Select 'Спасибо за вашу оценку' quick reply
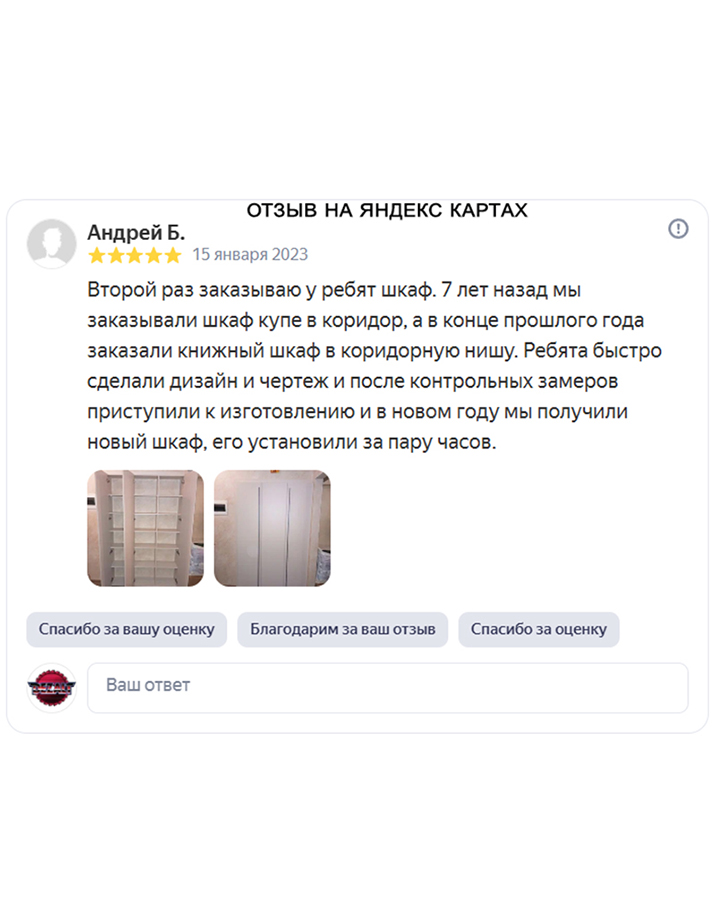Screen dimensions: 716x900 127,629
